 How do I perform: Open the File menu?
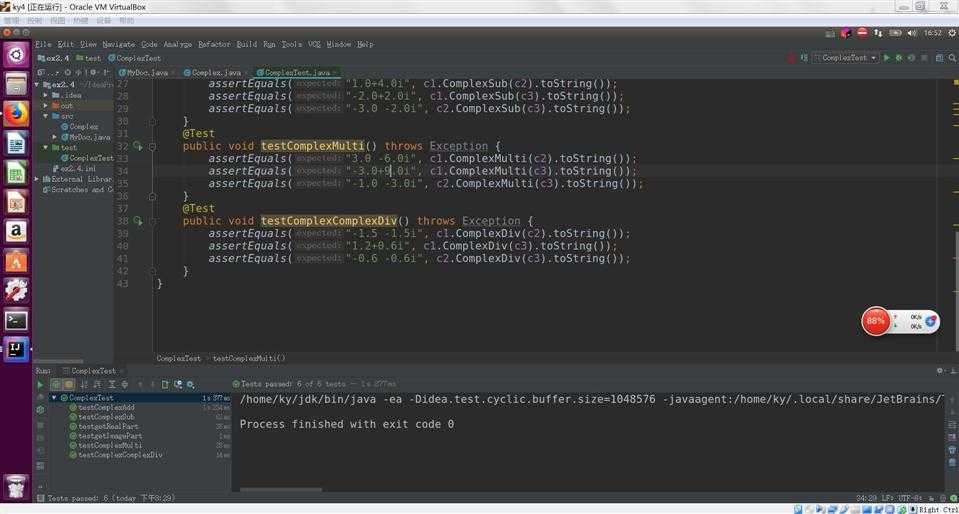click(x=42, y=44)
